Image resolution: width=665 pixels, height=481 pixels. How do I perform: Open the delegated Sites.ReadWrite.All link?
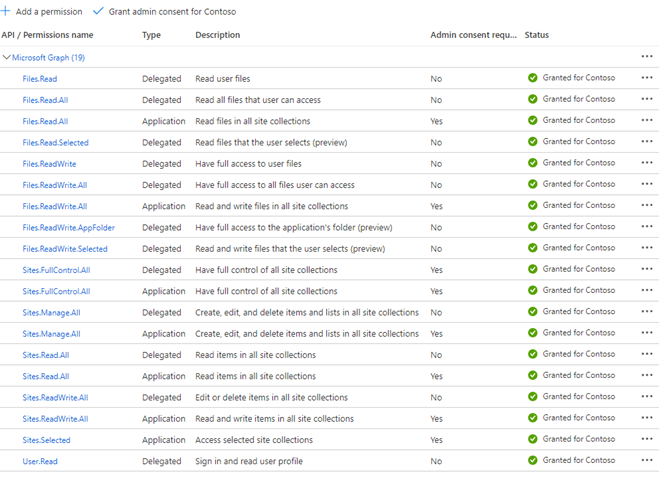point(55,398)
